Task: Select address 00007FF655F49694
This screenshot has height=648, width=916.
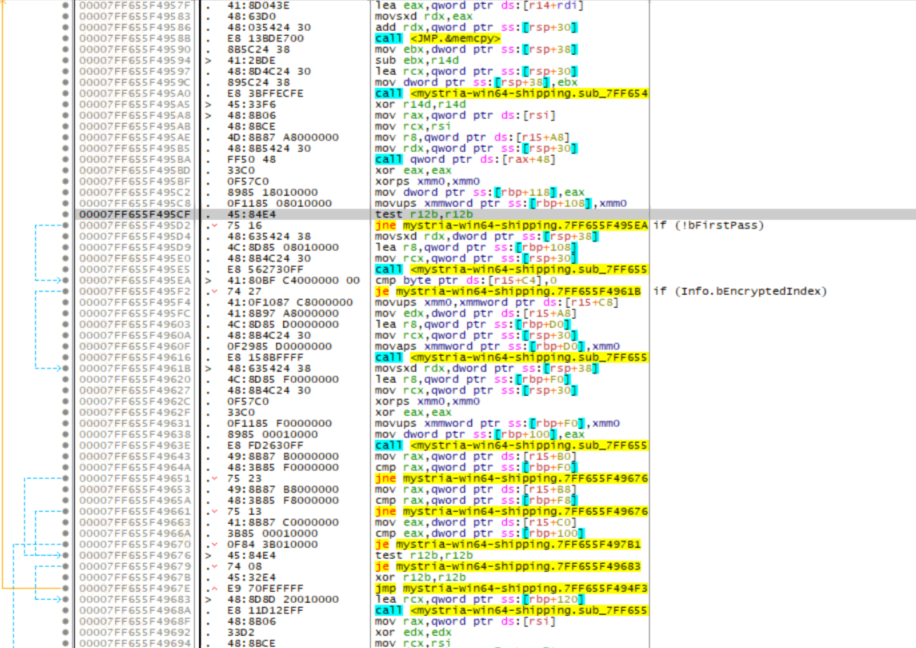Action: click(135, 643)
